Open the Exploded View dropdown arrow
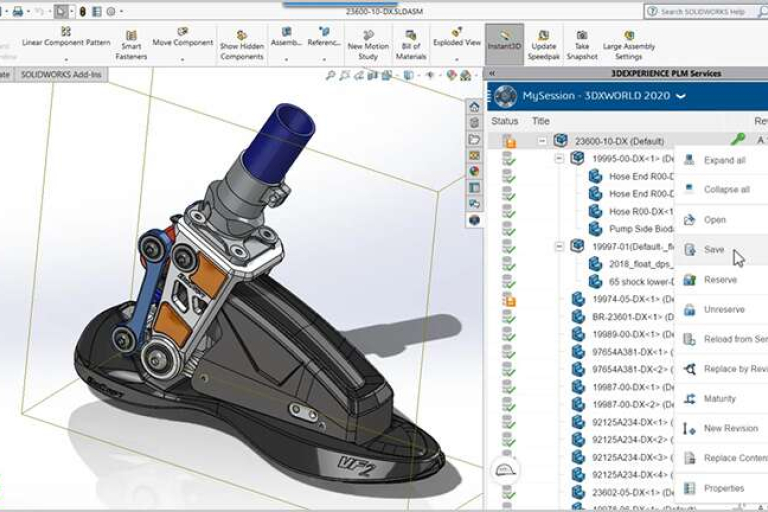Image resolution: width=768 pixels, height=512 pixels. pyautogui.click(x=456, y=60)
